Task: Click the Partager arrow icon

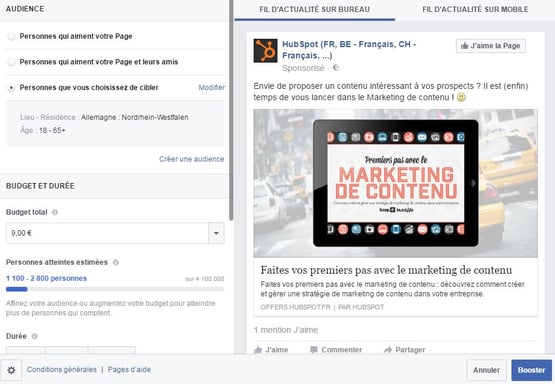Action: [388, 350]
